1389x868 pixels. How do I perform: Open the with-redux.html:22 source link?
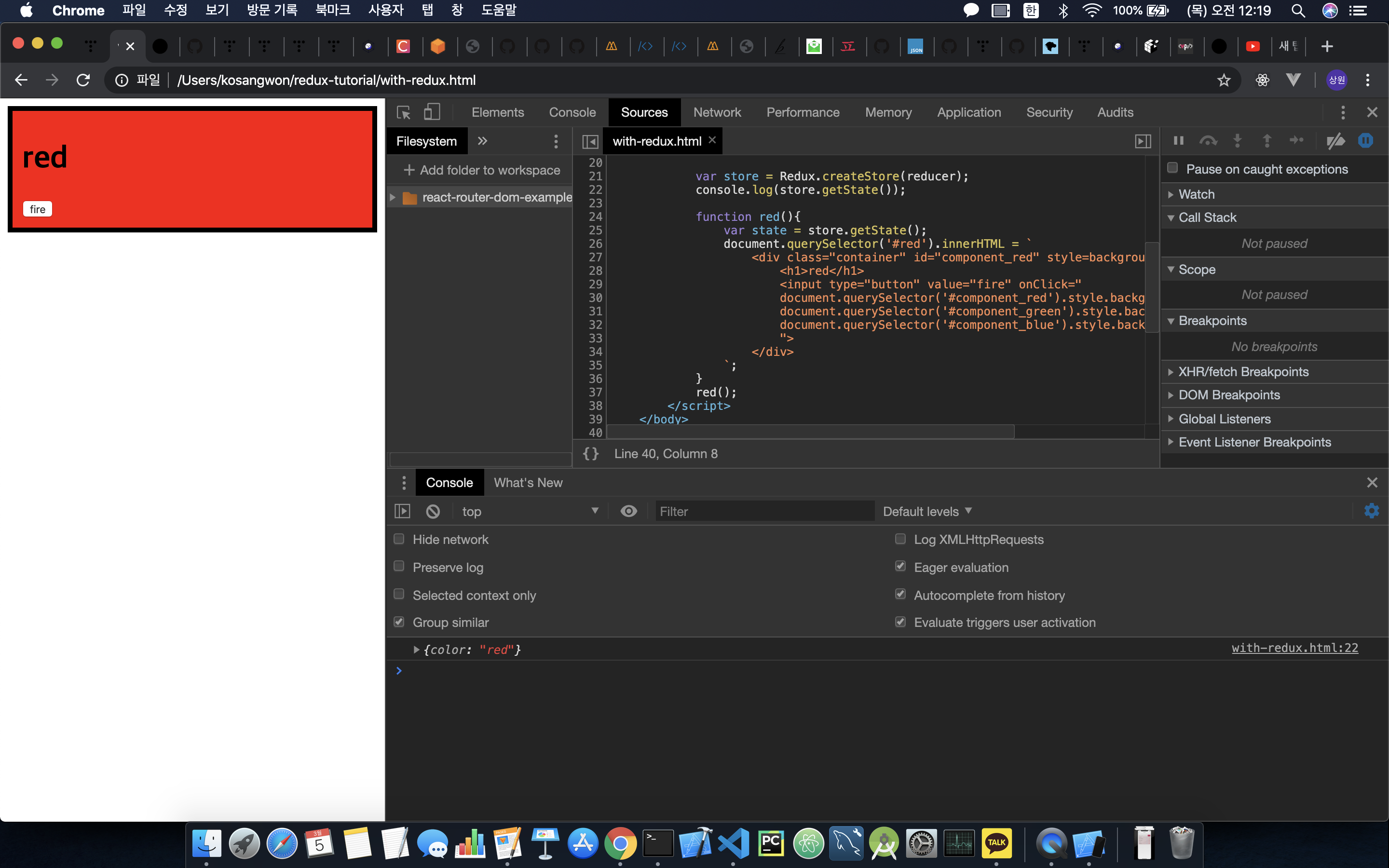(1294, 648)
